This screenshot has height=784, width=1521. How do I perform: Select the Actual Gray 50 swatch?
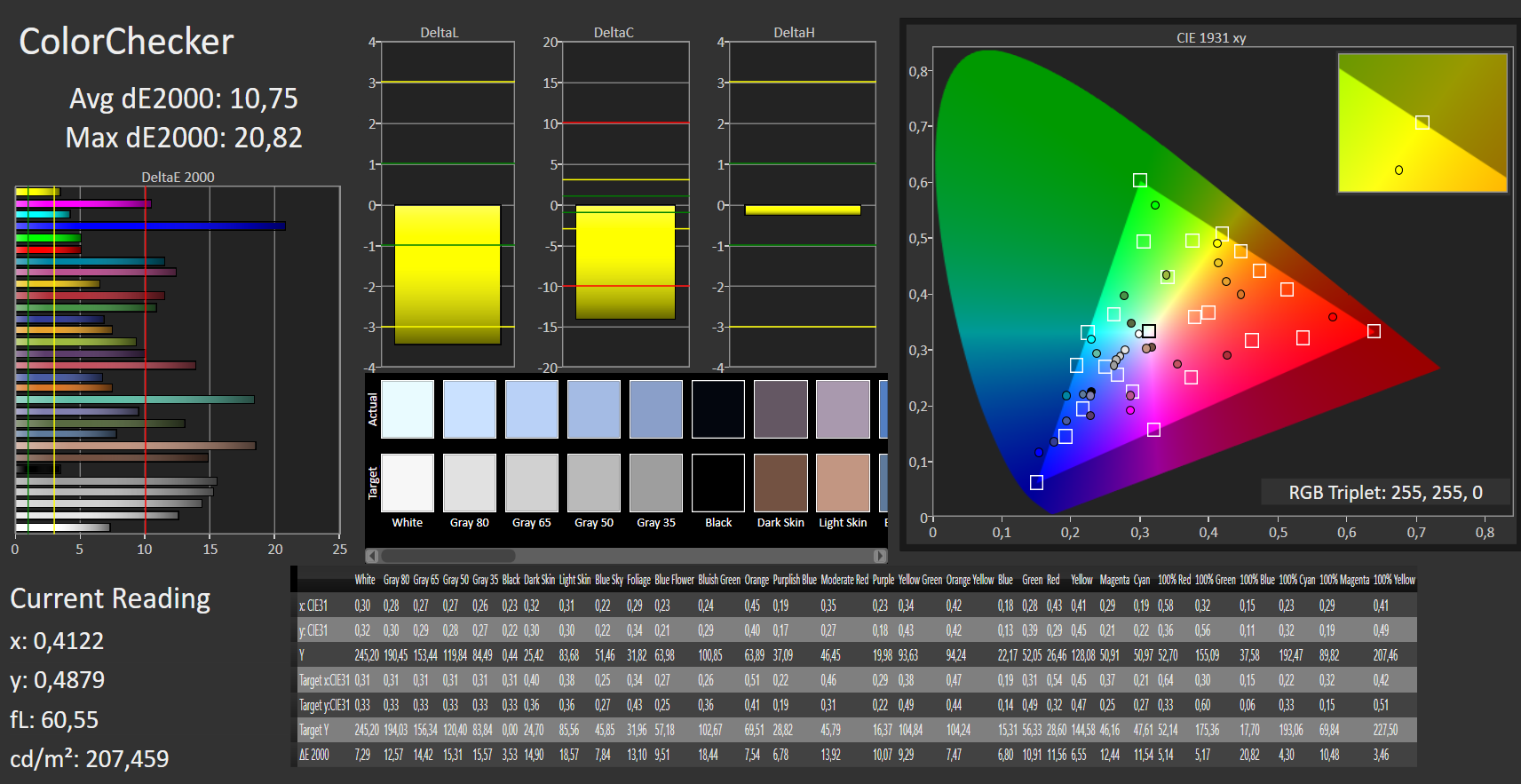(x=594, y=409)
